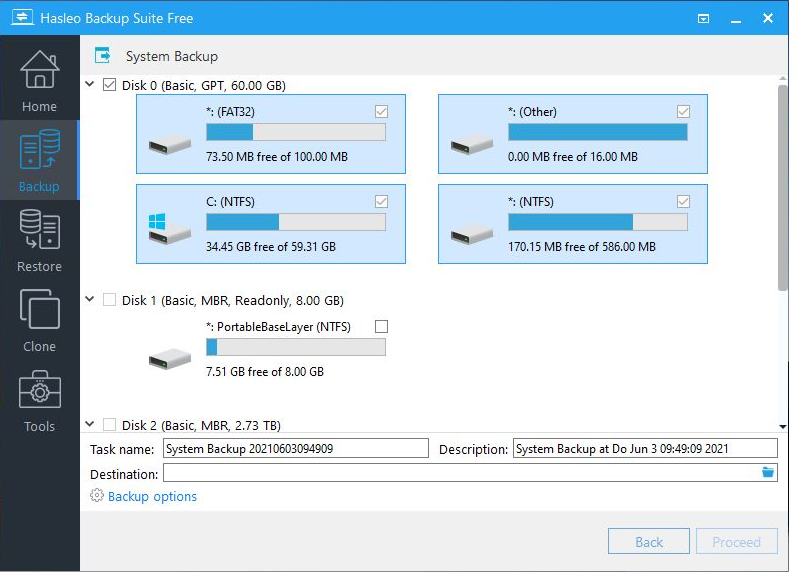This screenshot has height=572, width=789.
Task: Click the '*: (Other)' partition label
Action: pos(532,112)
